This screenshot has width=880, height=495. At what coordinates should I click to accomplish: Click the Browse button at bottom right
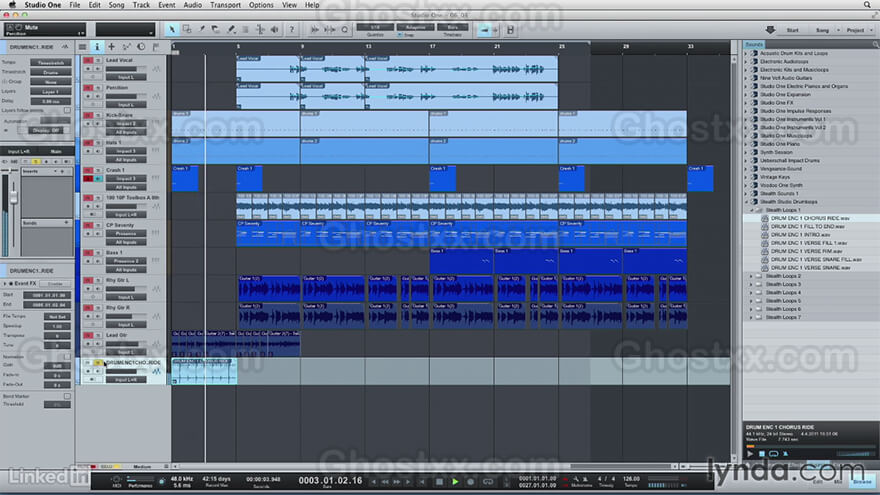point(863,482)
